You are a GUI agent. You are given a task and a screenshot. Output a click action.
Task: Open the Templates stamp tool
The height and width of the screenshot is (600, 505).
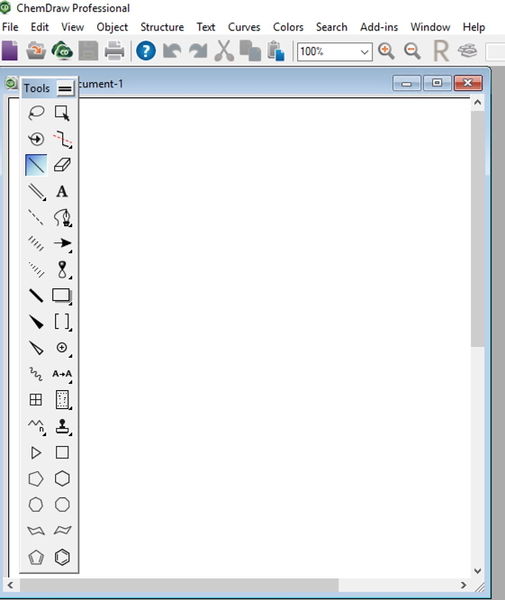coord(62,426)
